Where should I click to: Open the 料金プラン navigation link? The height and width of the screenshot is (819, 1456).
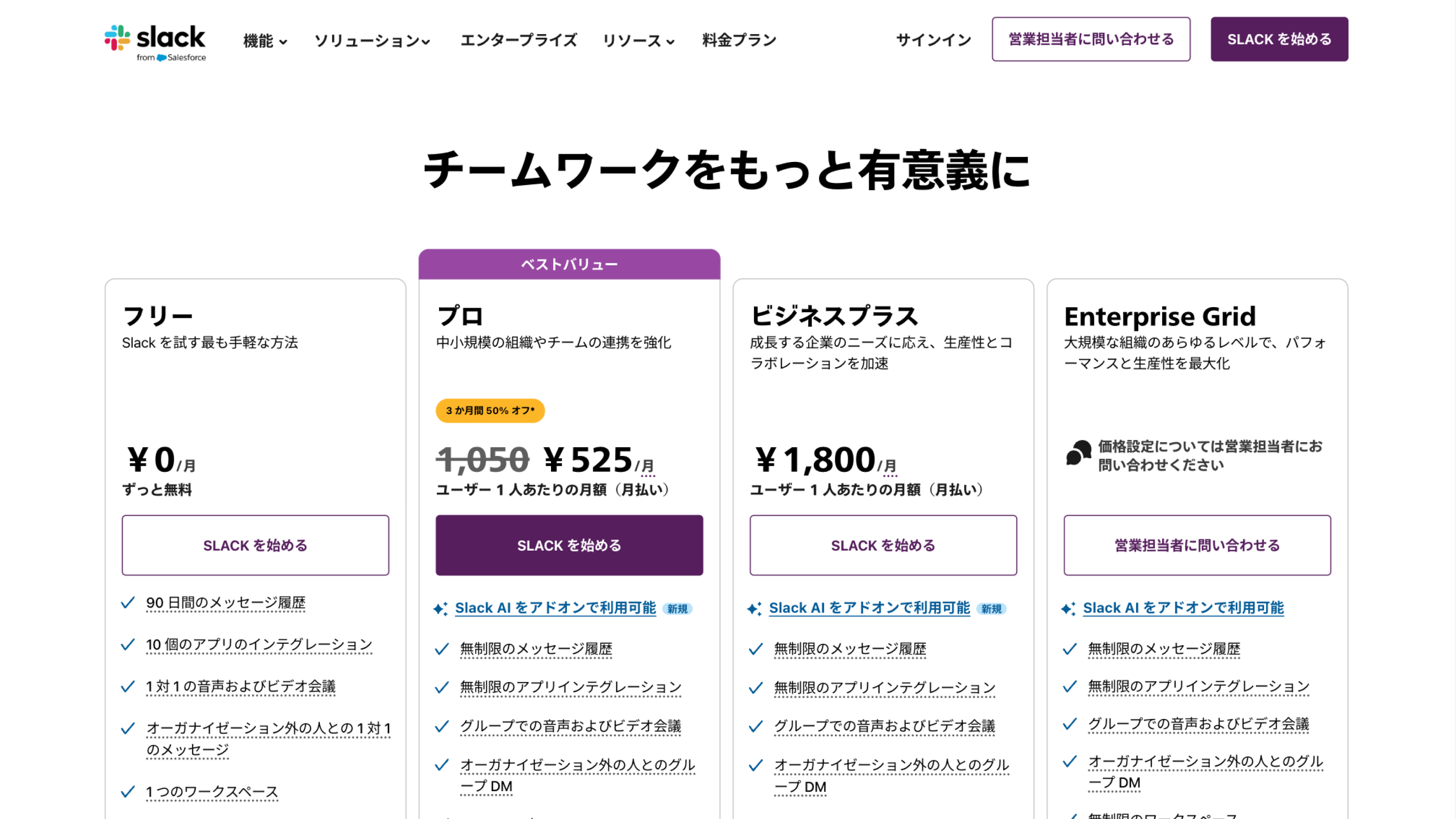click(739, 40)
